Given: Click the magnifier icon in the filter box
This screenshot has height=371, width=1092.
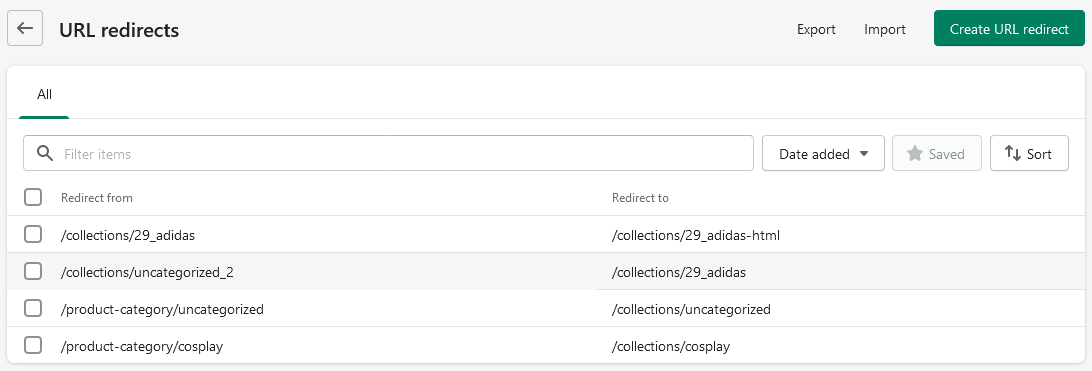Looking at the screenshot, I should coord(45,153).
